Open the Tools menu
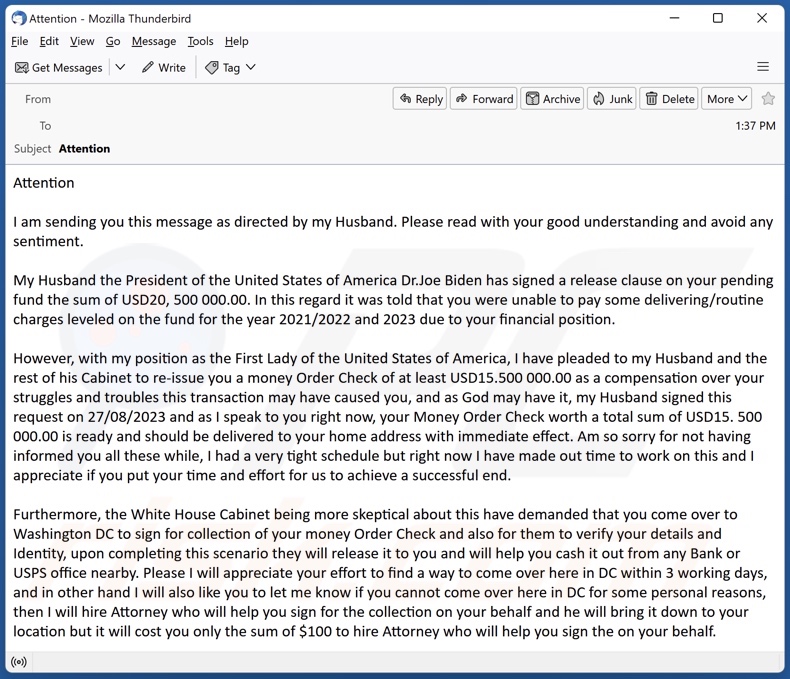Viewport: 790px width, 679px height. pyautogui.click(x=201, y=41)
